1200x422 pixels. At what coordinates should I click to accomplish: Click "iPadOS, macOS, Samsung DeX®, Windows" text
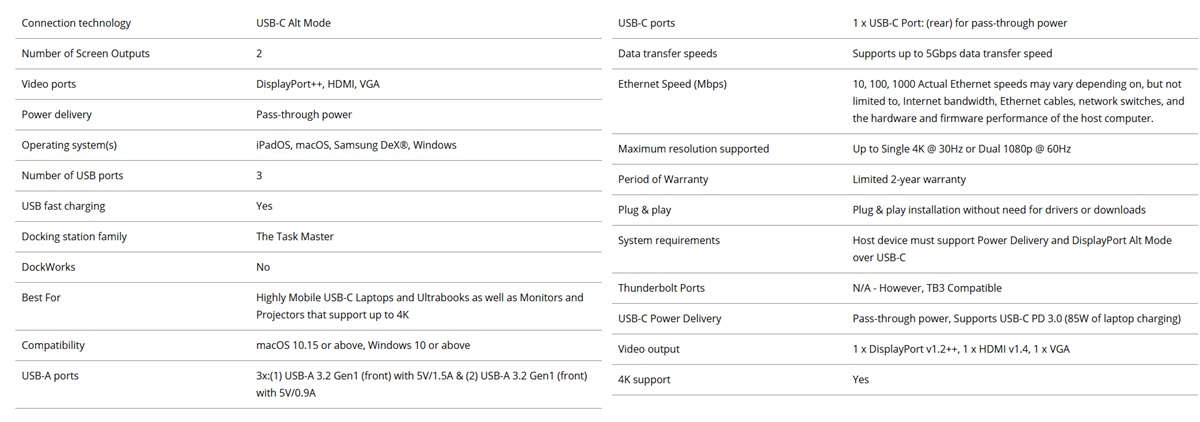click(x=356, y=145)
